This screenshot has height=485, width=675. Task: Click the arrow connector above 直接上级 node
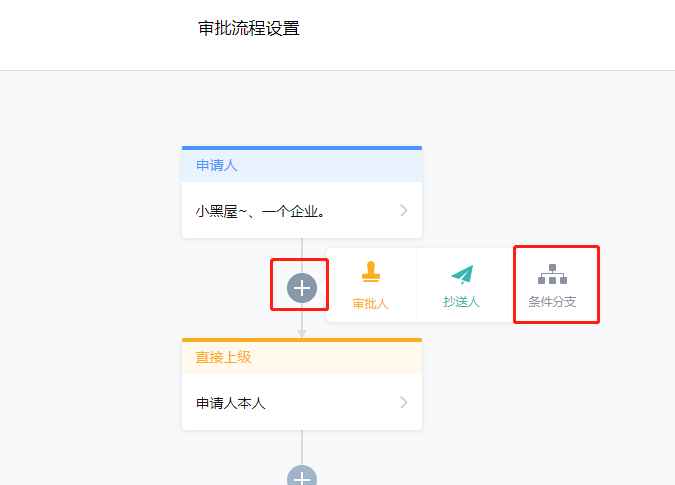(302, 334)
